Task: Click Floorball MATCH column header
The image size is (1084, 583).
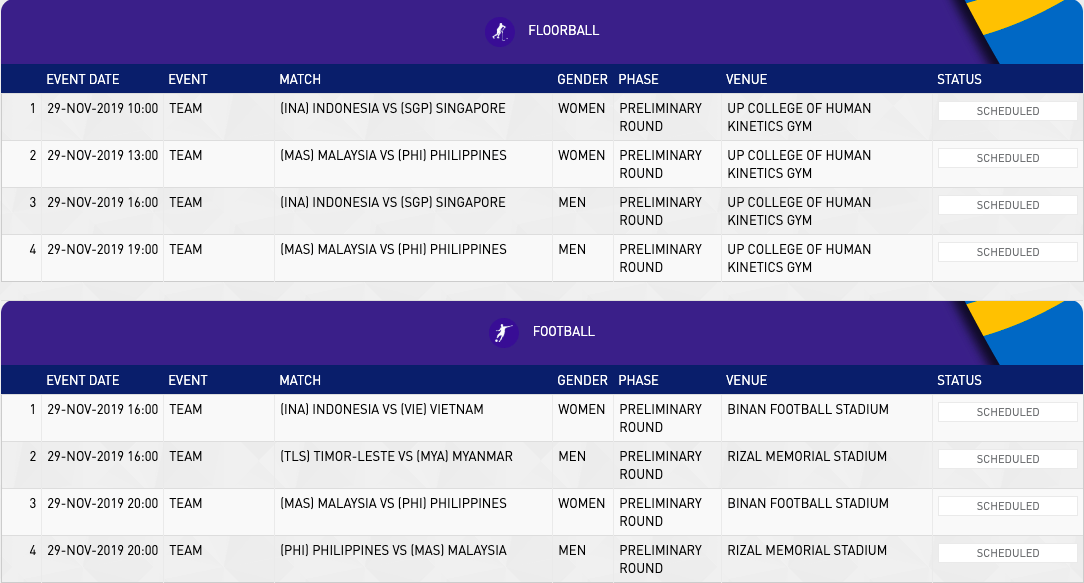Action: (x=300, y=80)
